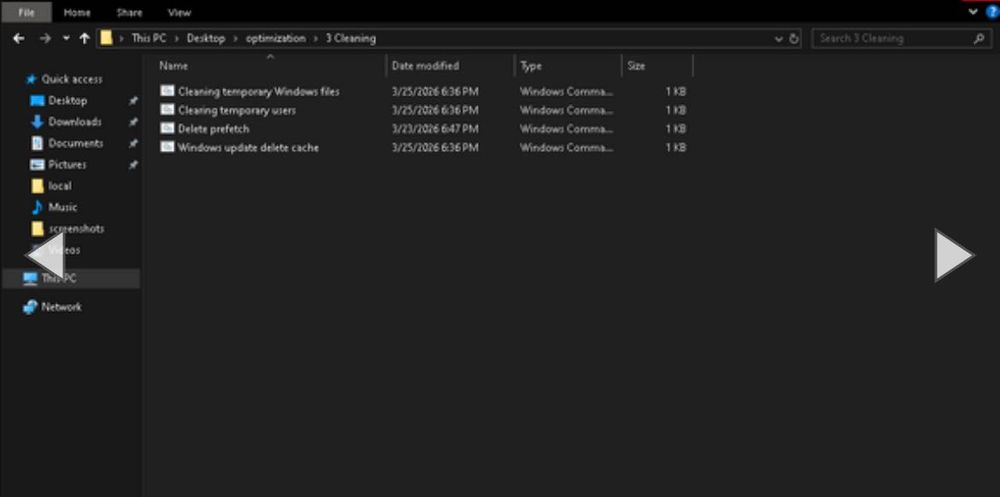The image size is (1000, 497).
Task: Open Pictures in the navigation pane
Action: (x=67, y=165)
